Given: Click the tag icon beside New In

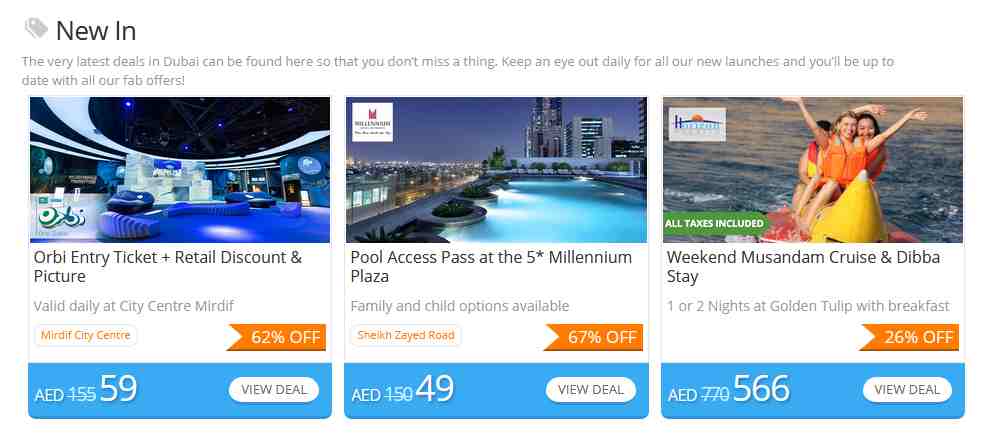Looking at the screenshot, I should 36,29.
